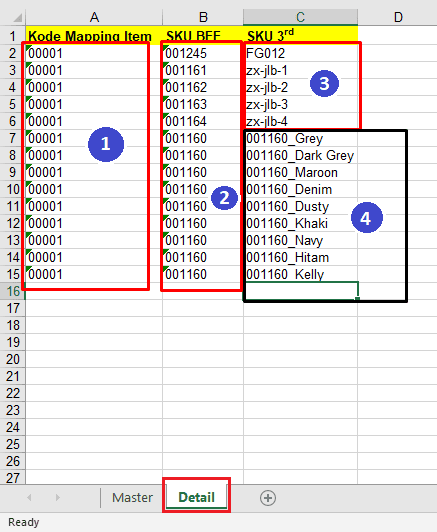This screenshot has height=532, width=437.
Task: Add a new sheet with plus icon
Action: 268,498
